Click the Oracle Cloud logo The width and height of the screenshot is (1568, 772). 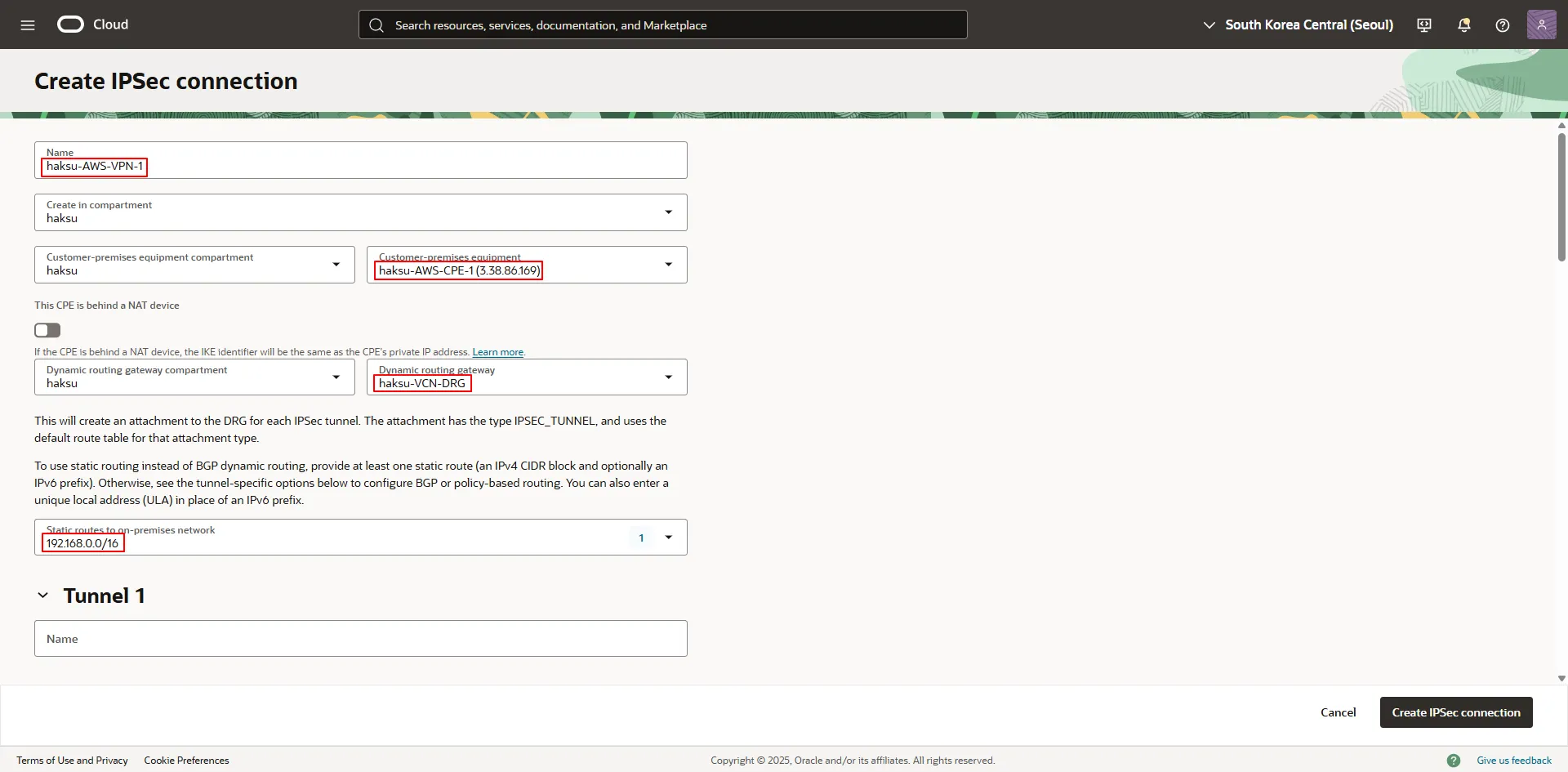[92, 25]
